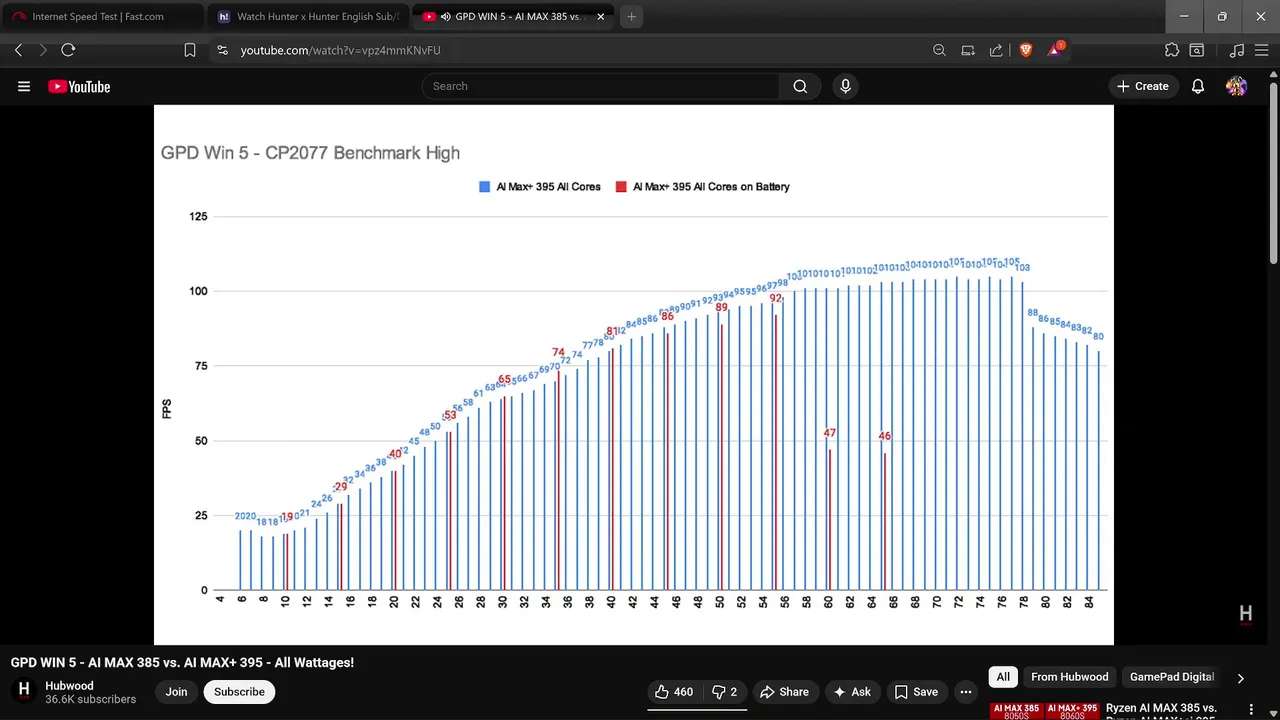Viewport: 1280px width, 720px height.
Task: Filter by From Hubwood chip
Action: coord(1069,677)
